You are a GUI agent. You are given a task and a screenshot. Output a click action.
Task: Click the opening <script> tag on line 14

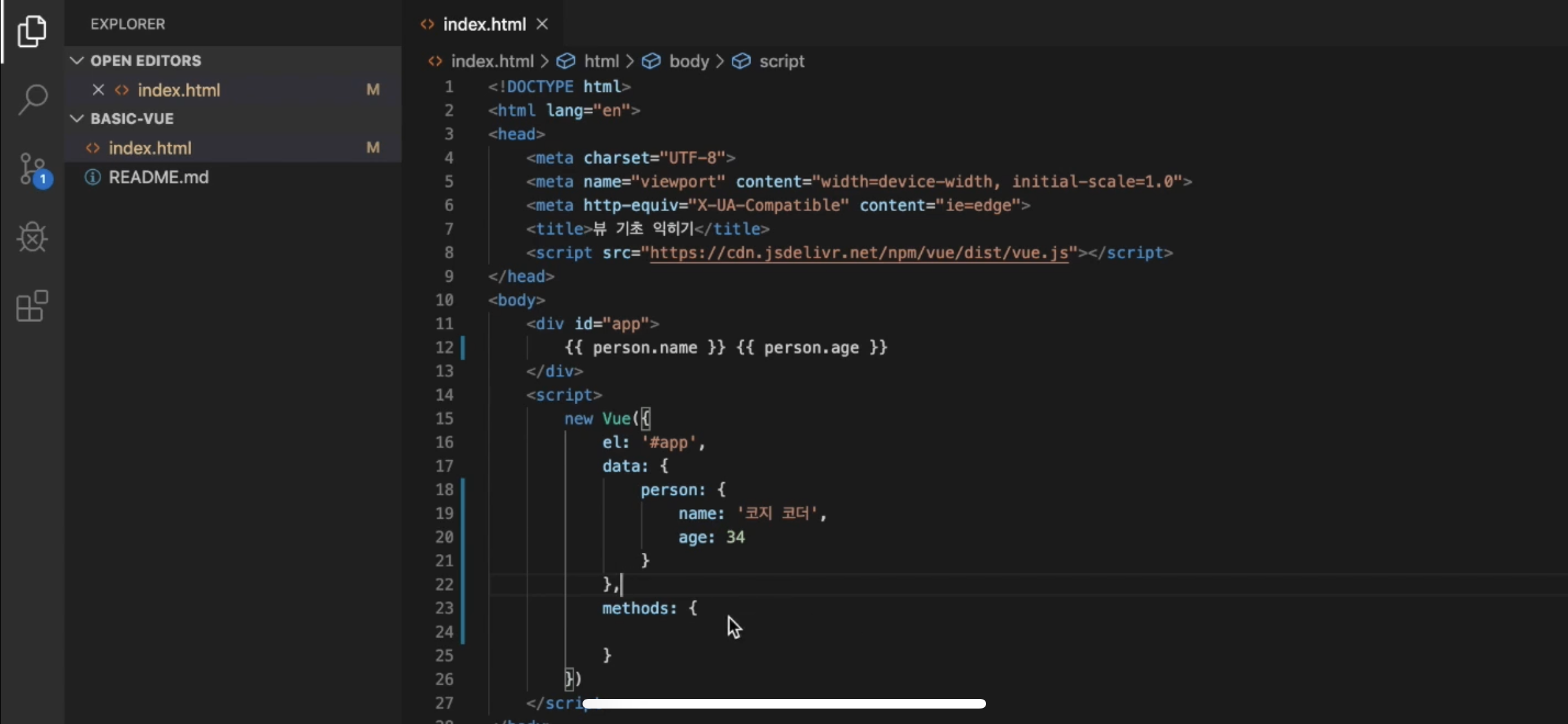pyautogui.click(x=564, y=395)
